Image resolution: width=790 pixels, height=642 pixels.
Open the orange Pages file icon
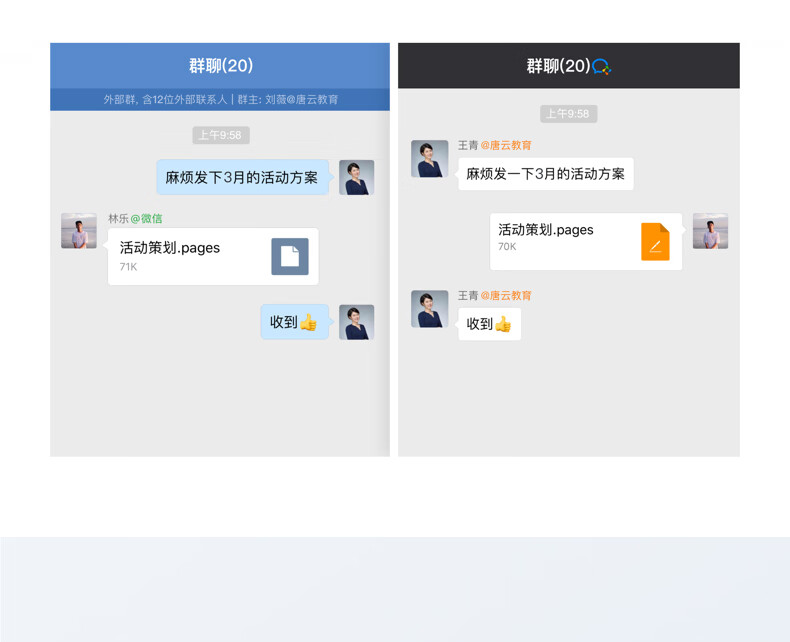[x=655, y=242]
